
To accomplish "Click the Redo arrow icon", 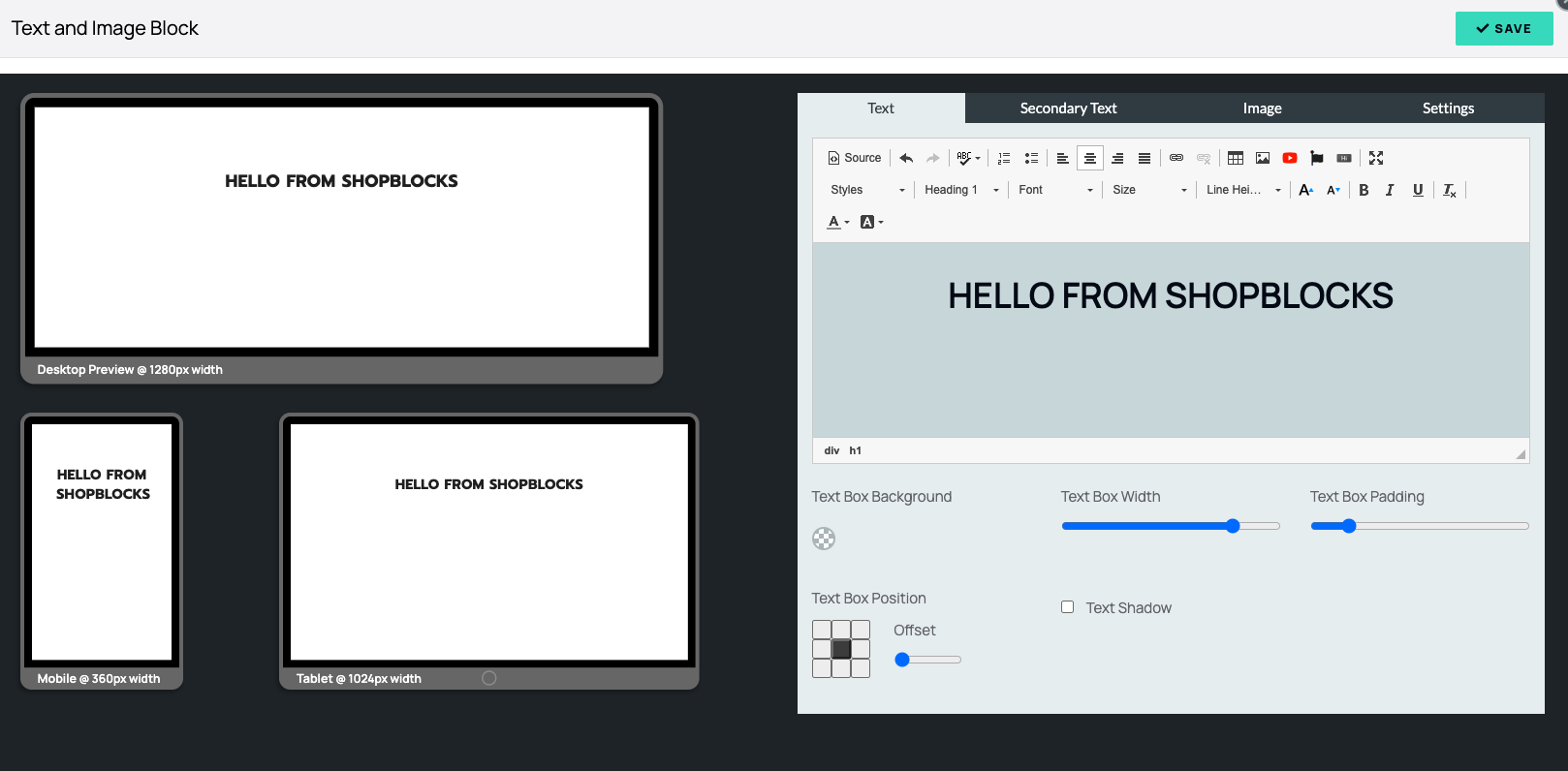I will click(932, 158).
